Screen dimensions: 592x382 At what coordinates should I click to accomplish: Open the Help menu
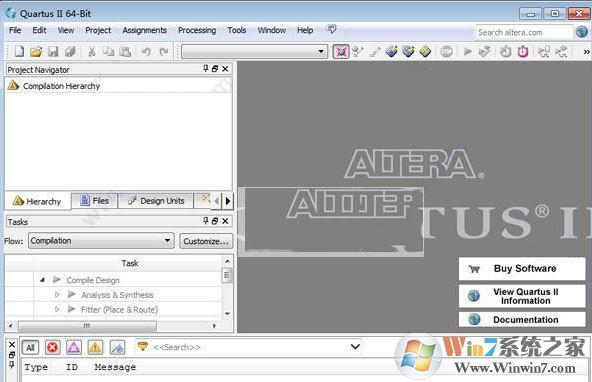[x=305, y=30]
